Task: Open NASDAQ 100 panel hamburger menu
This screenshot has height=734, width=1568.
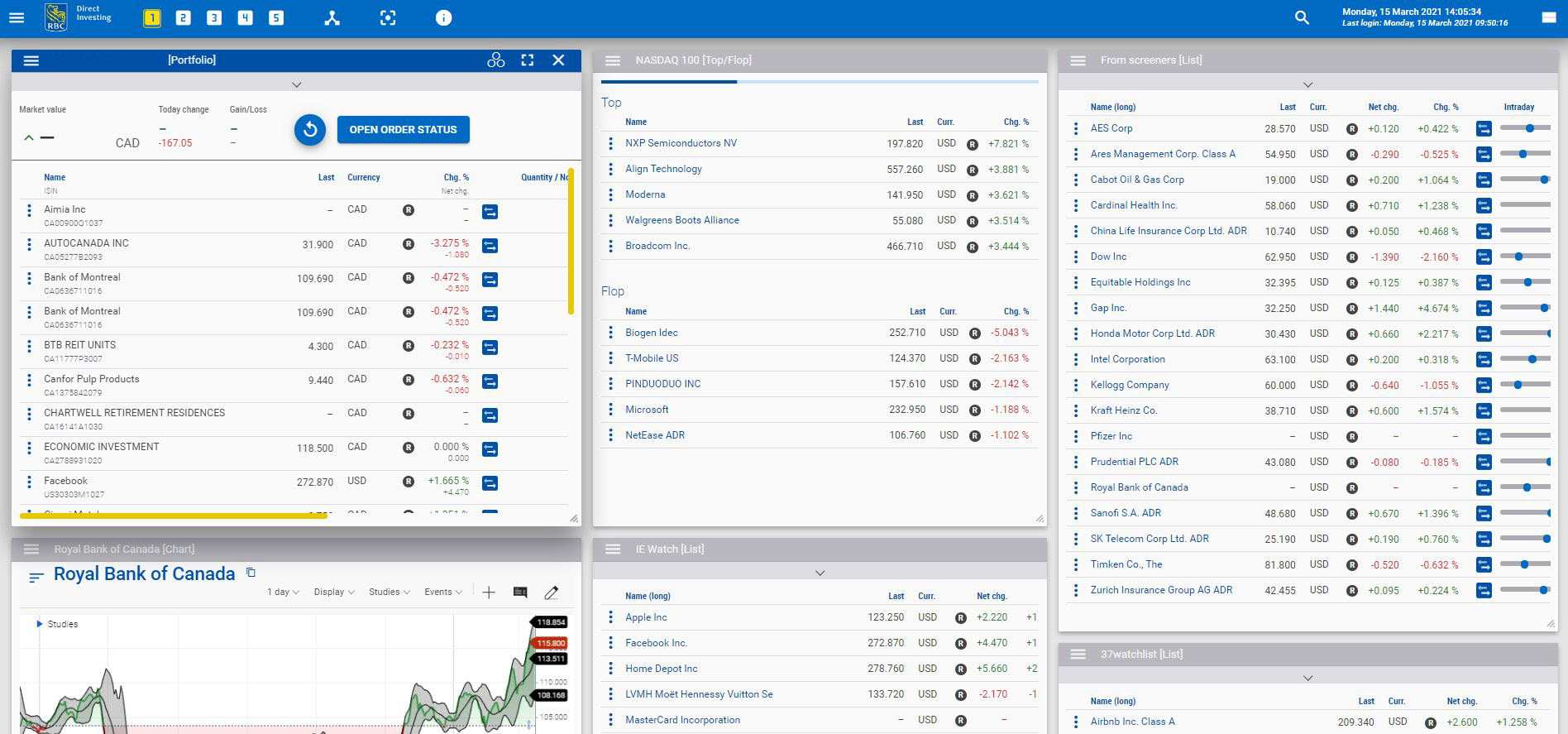Action: pos(613,60)
